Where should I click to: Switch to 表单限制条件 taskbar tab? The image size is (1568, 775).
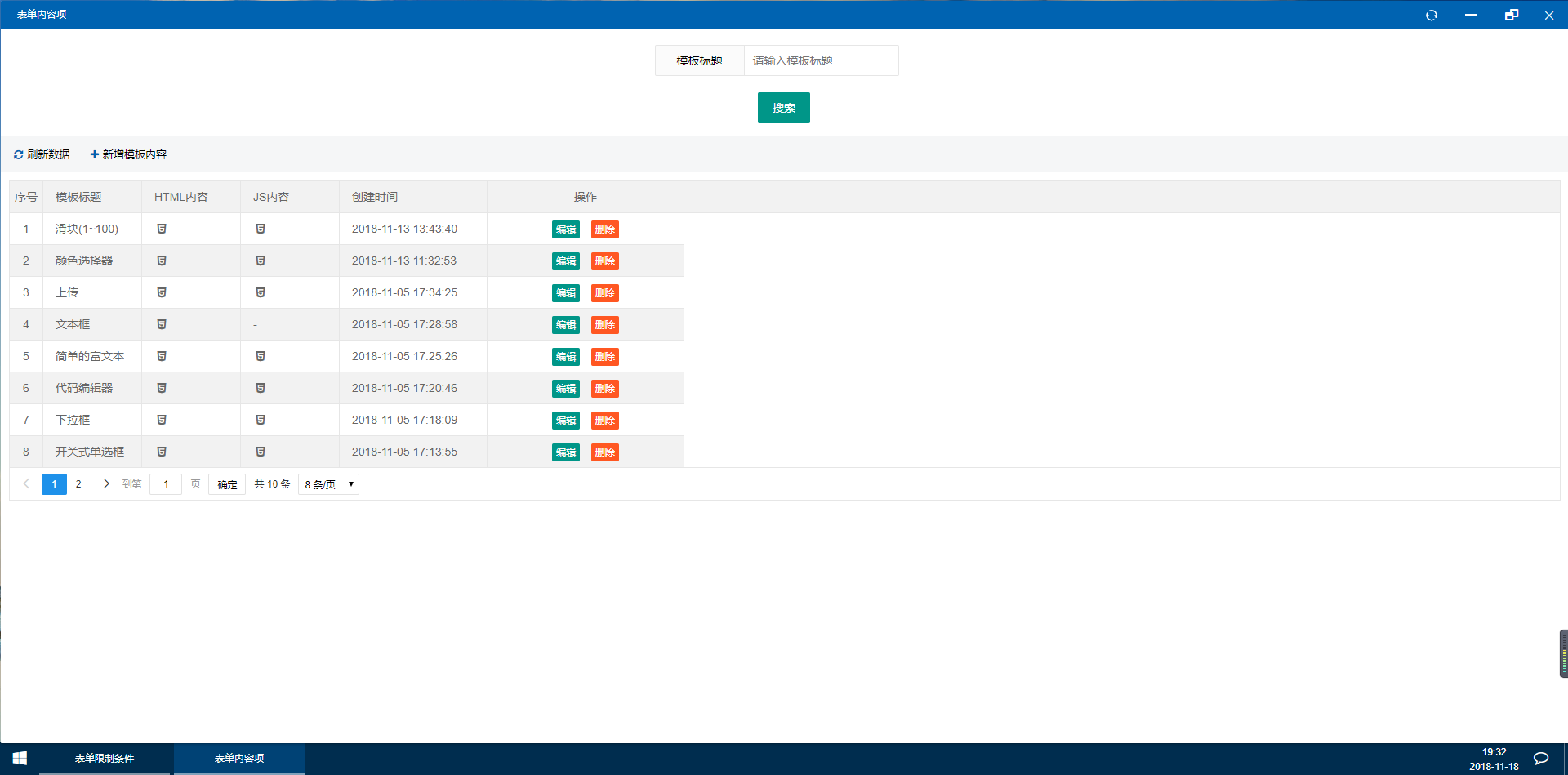105,759
